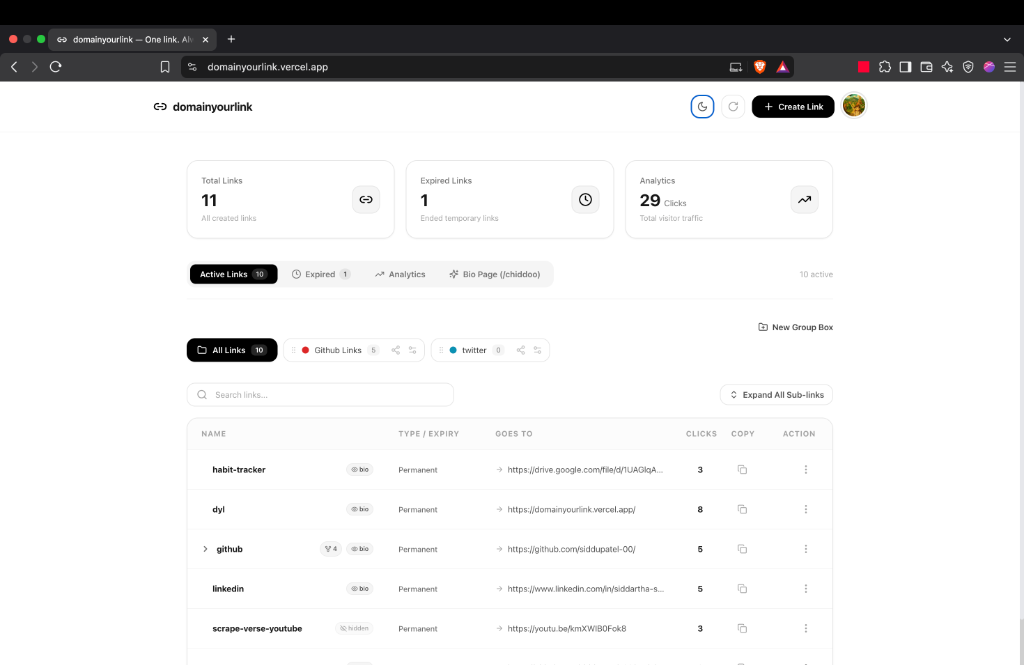Click the red Github Links color dot
The width and height of the screenshot is (1024, 665).
coord(305,350)
